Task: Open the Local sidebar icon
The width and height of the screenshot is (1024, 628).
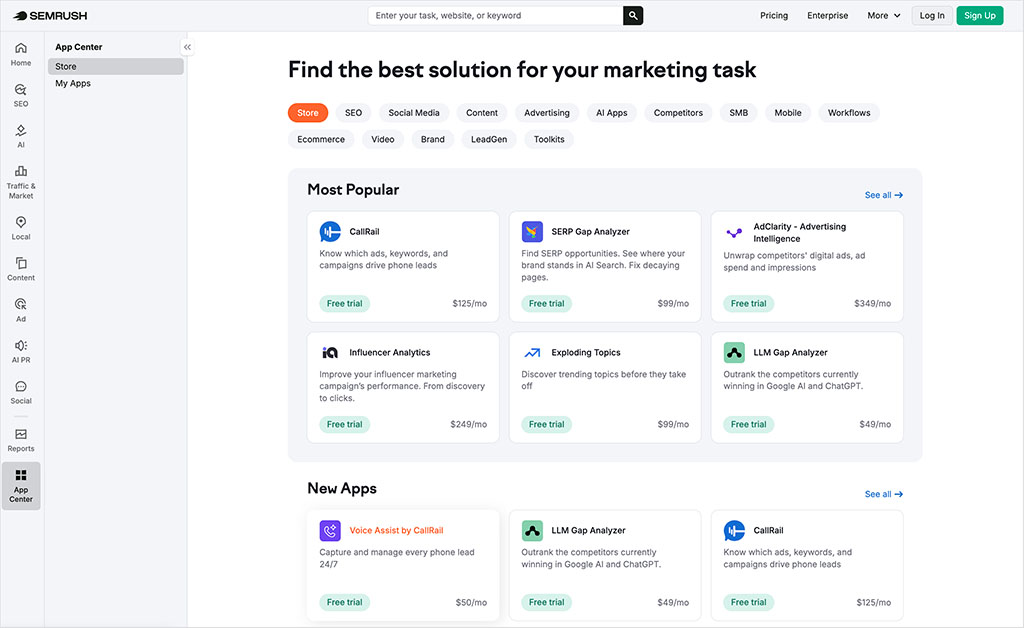Action: tap(21, 228)
